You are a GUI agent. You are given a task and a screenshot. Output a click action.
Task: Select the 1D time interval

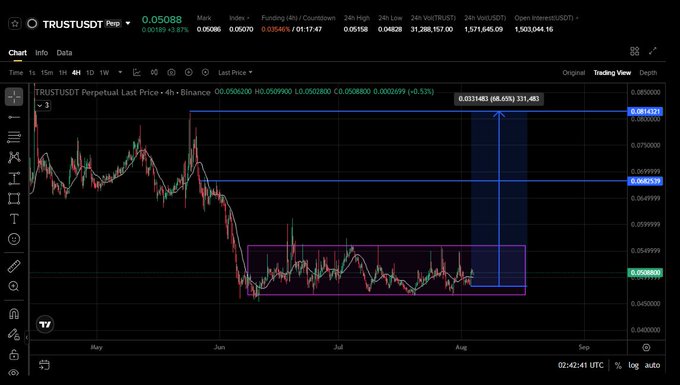(x=90, y=72)
